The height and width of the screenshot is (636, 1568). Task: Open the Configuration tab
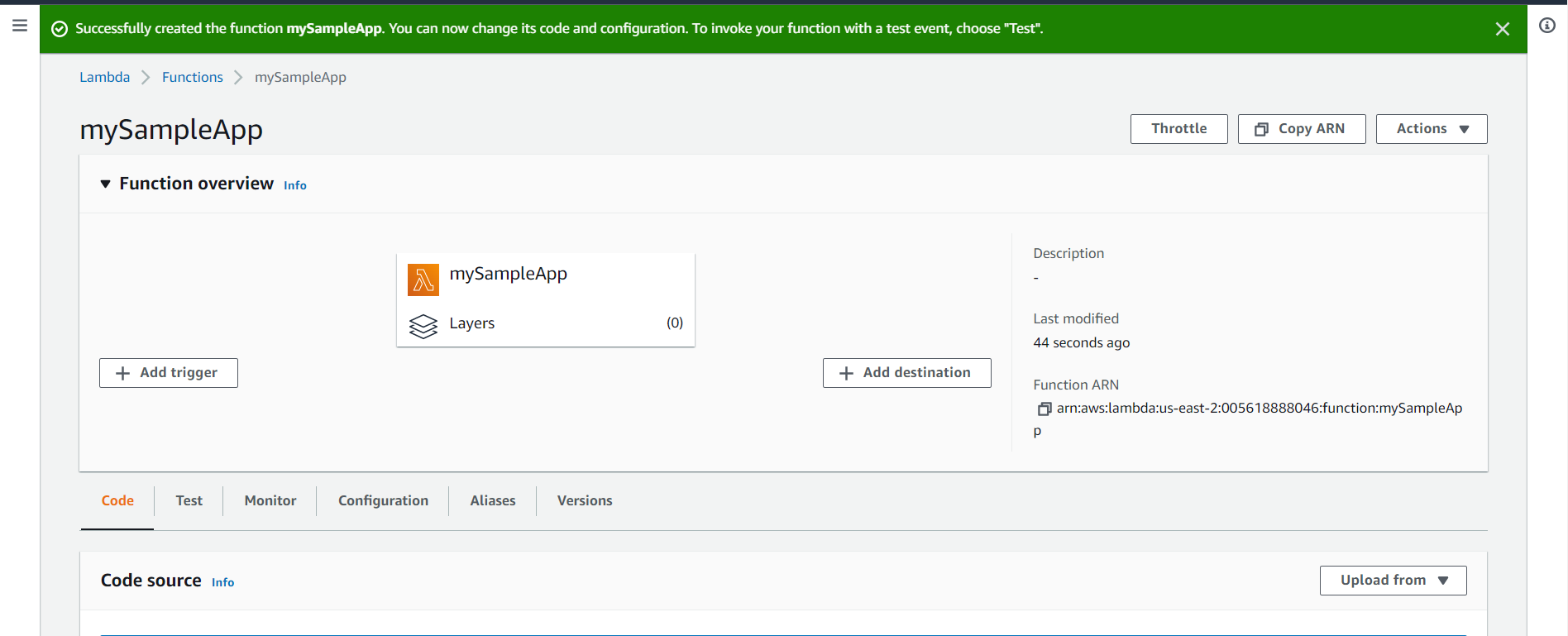pyautogui.click(x=383, y=500)
